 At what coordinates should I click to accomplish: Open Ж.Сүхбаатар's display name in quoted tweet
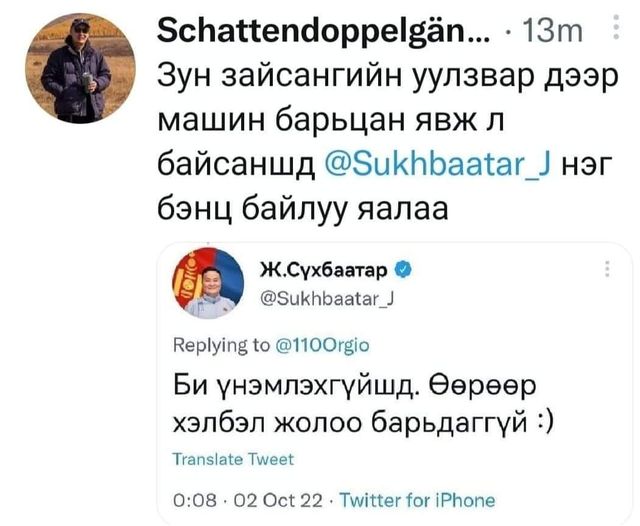tap(323, 270)
